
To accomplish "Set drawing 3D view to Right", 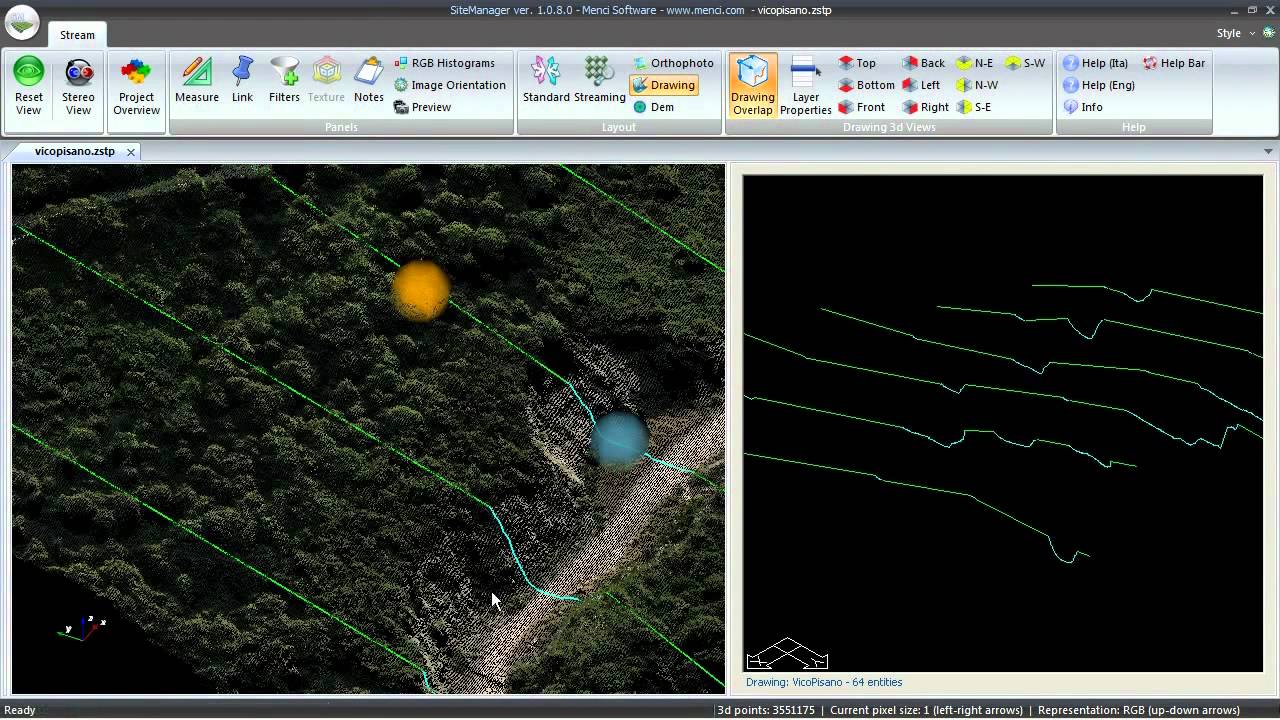I will click(925, 107).
